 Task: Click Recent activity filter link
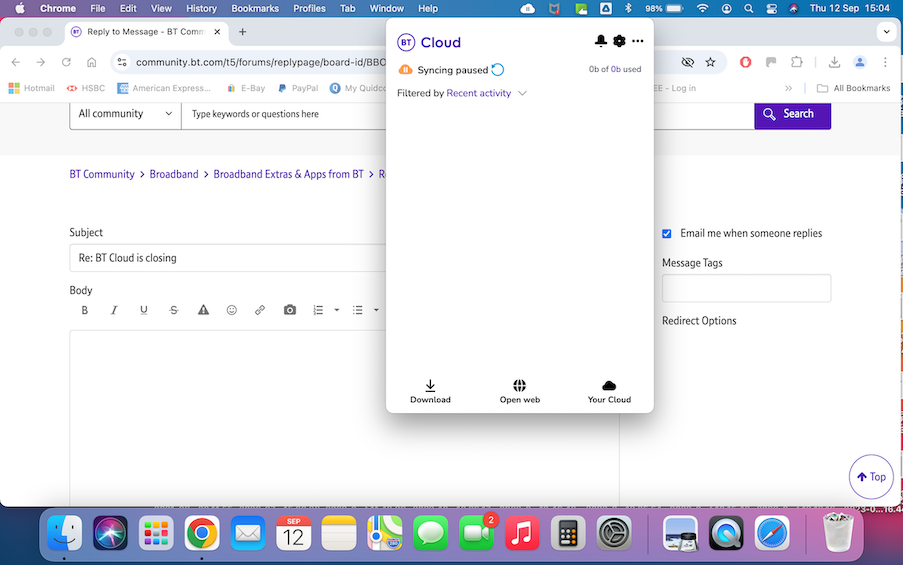coord(479,93)
